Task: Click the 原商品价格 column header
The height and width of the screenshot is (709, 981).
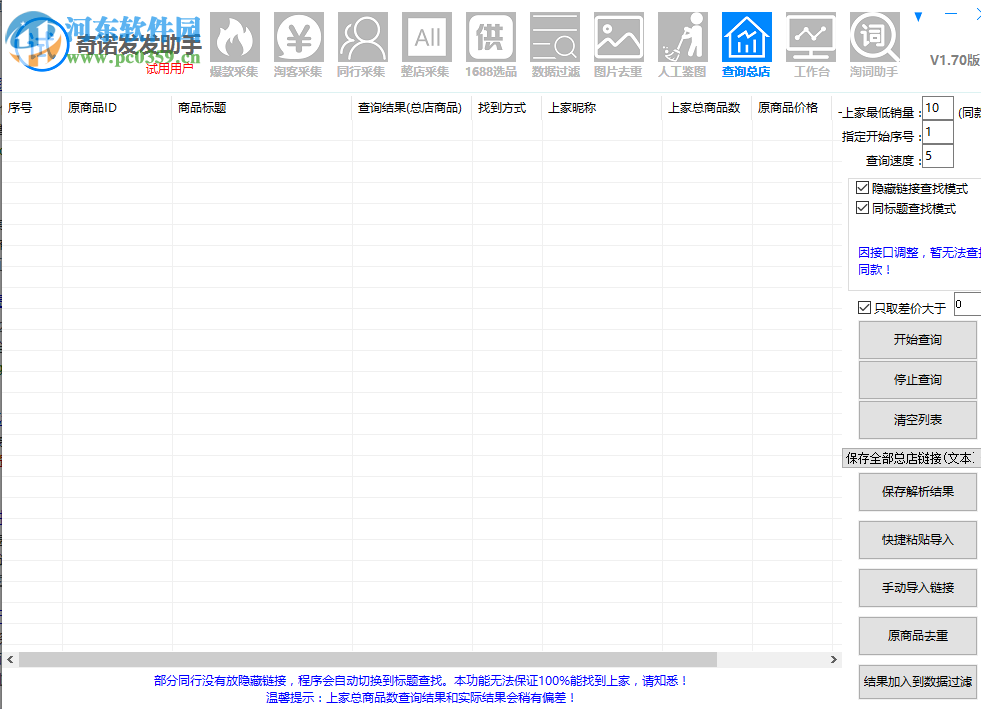Action: (792, 108)
